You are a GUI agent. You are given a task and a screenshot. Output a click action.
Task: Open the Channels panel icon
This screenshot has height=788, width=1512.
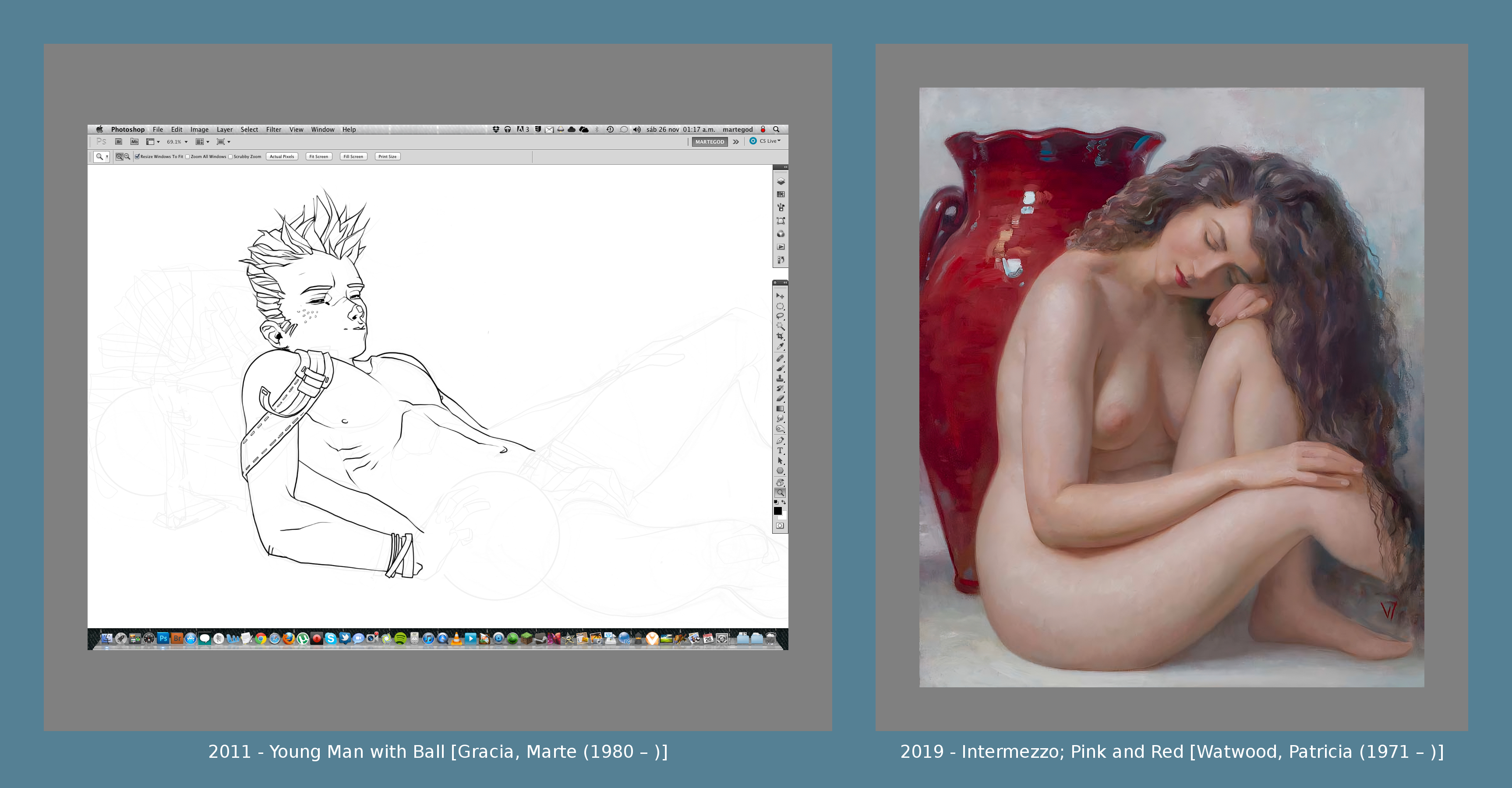[781, 233]
